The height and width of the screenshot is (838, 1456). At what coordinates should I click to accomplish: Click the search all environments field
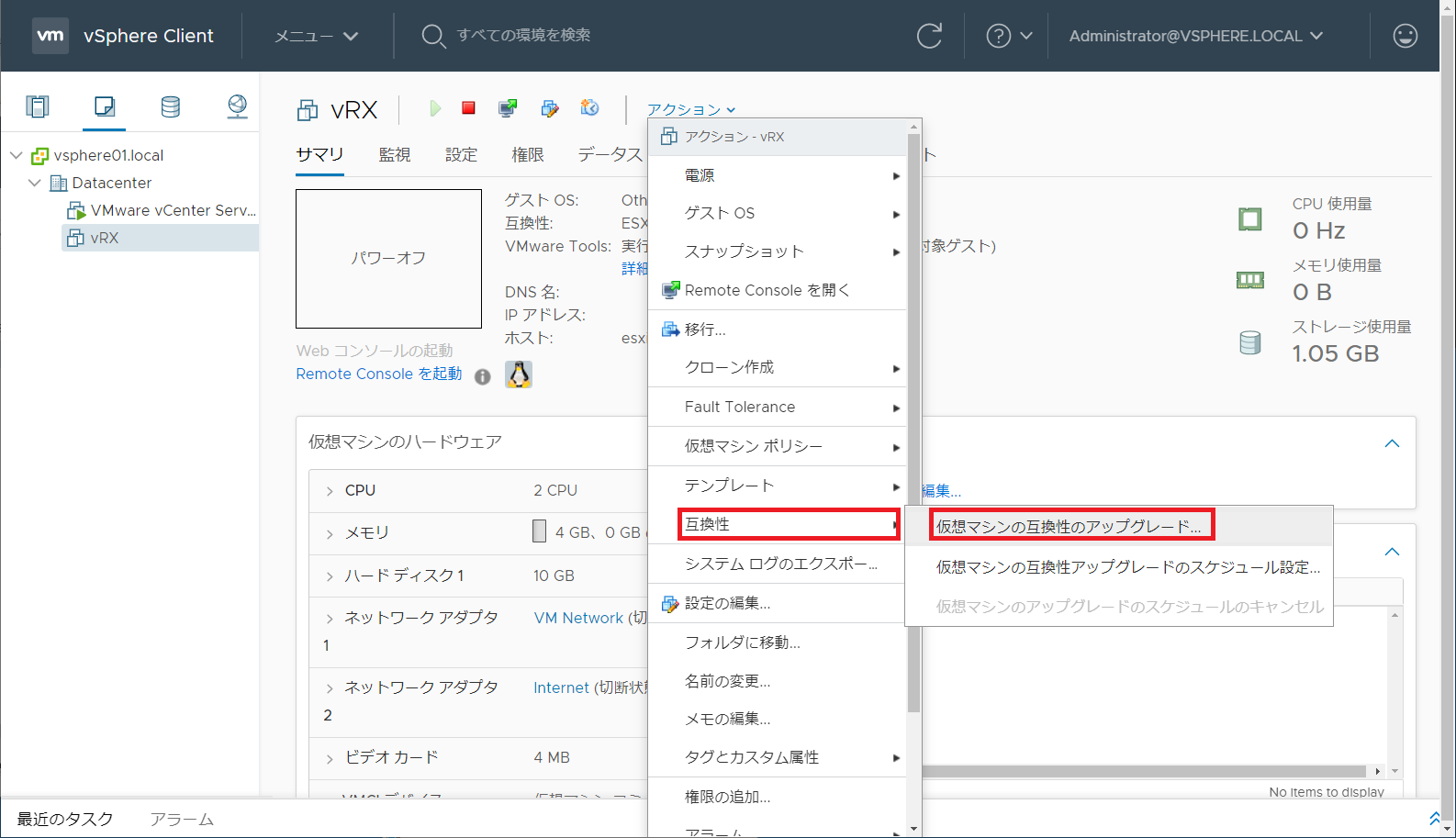pos(523,35)
